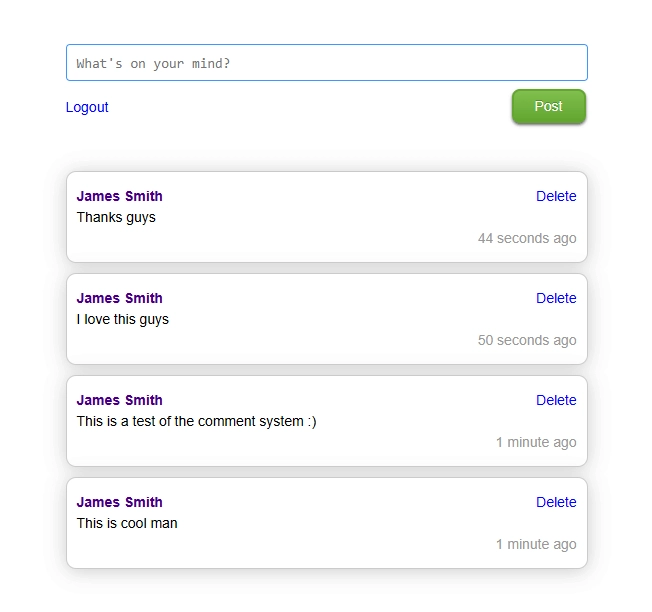Image resolution: width=652 pixels, height=612 pixels.
Task: Select the "I love this guys" comment text
Action: point(123,319)
